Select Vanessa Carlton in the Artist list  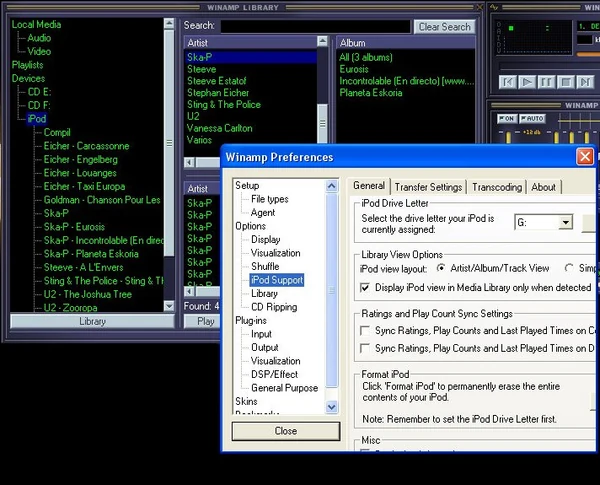tap(220, 128)
